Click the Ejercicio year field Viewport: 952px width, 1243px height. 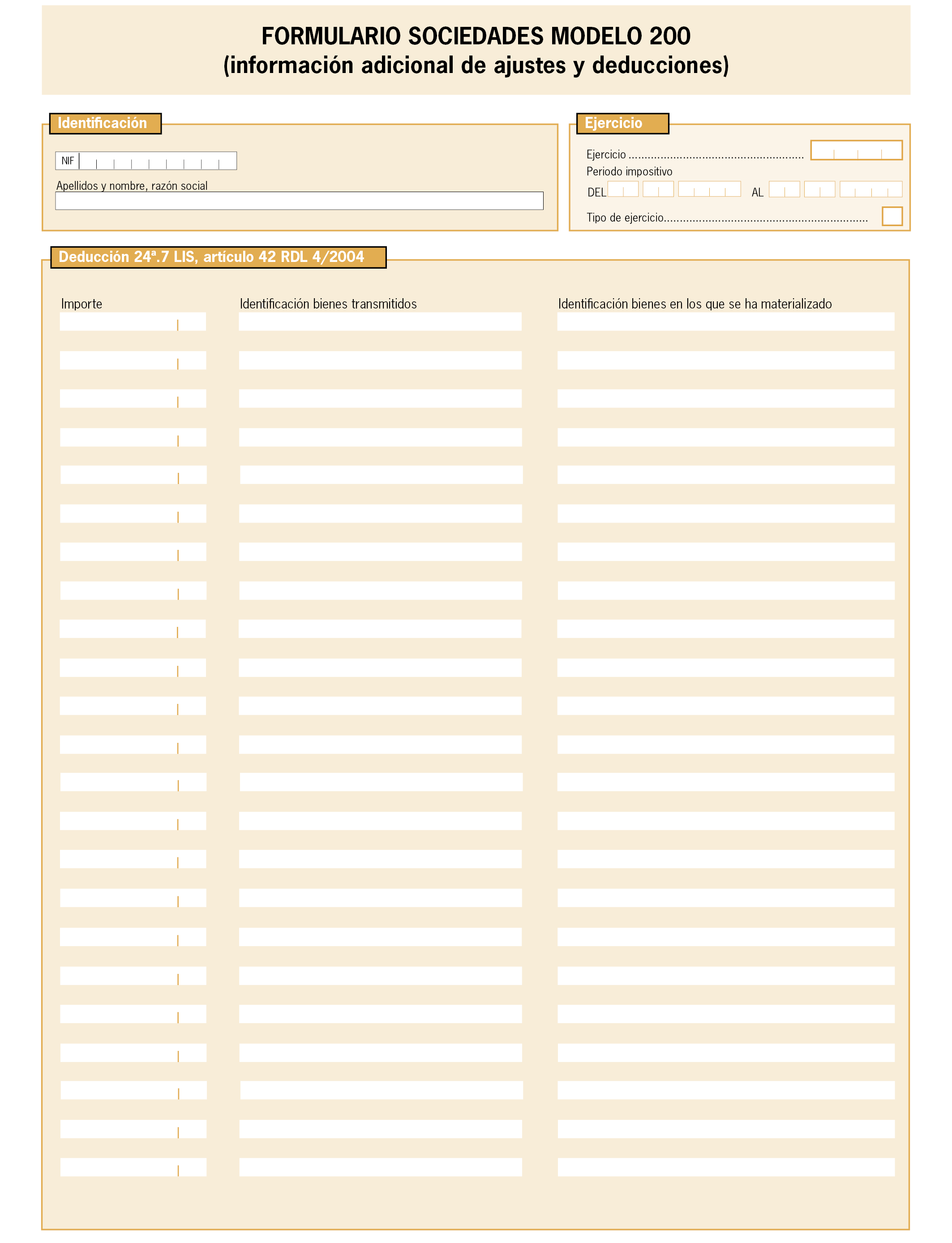(x=856, y=150)
